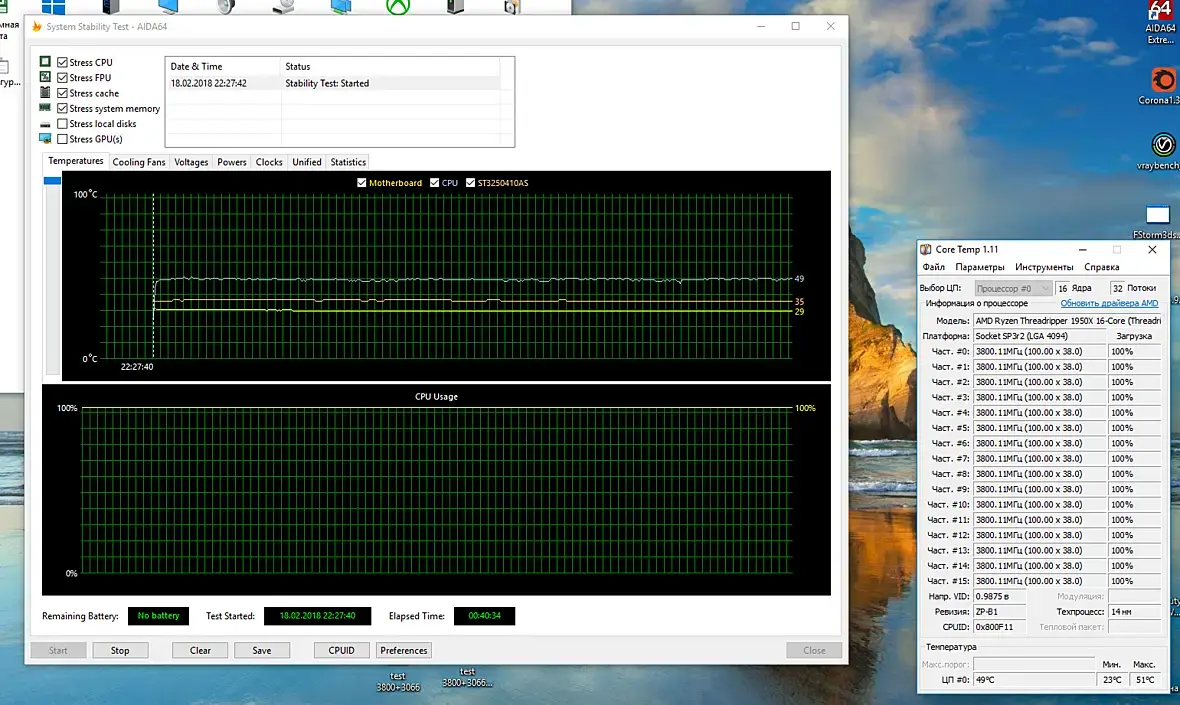
Task: Open the Voltages tab
Action: (191, 162)
